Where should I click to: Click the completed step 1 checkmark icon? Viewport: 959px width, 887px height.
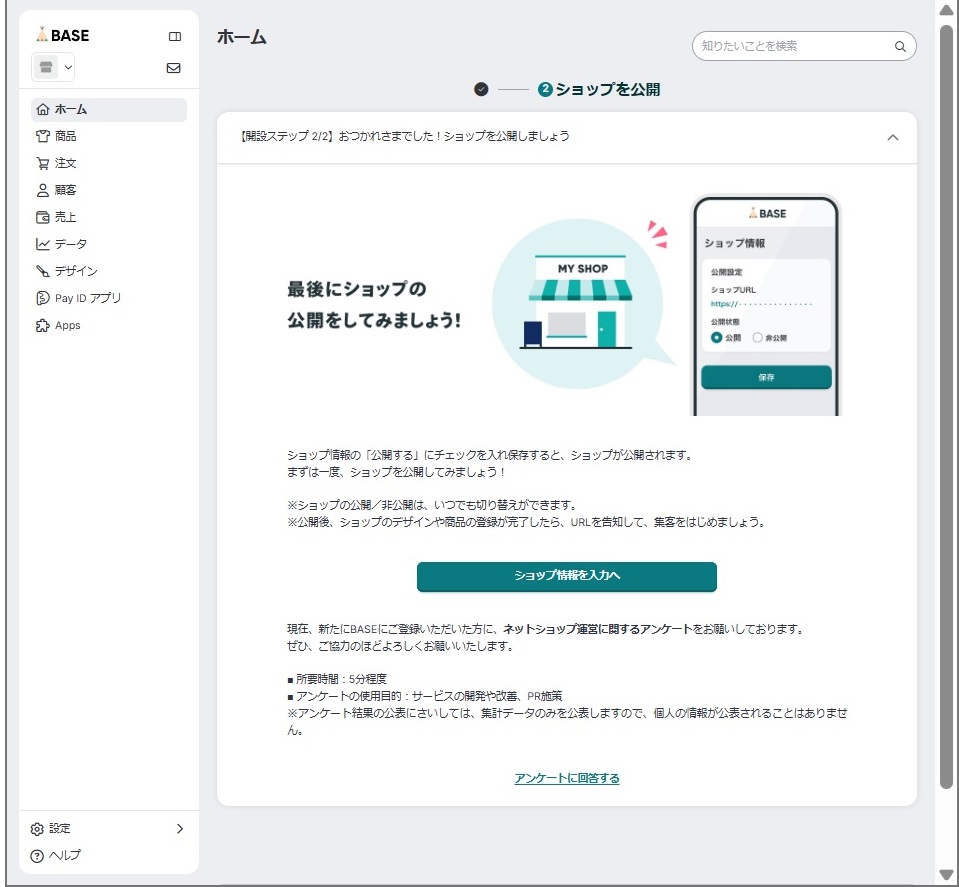481,89
